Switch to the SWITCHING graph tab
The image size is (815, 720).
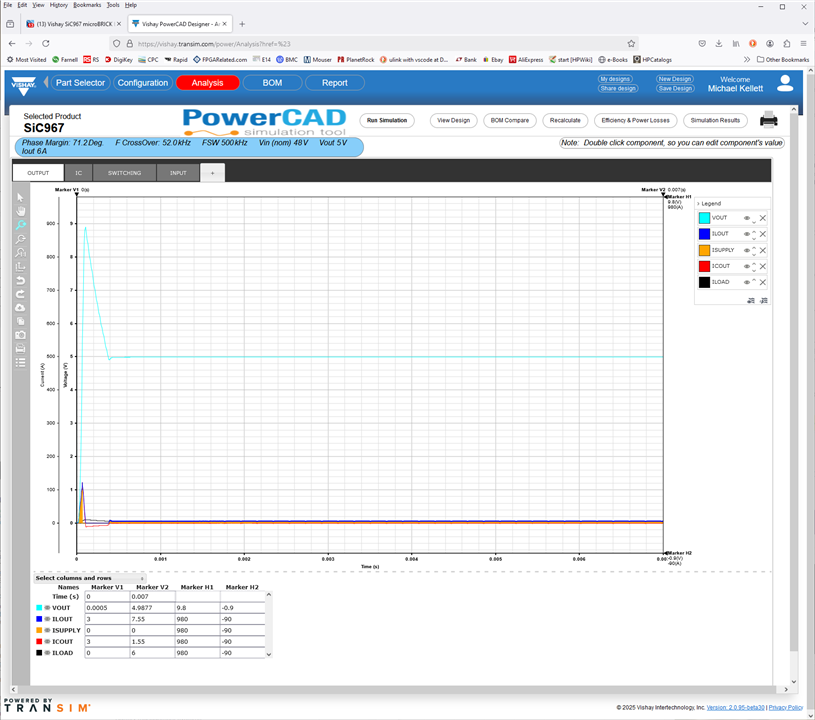pos(124,173)
